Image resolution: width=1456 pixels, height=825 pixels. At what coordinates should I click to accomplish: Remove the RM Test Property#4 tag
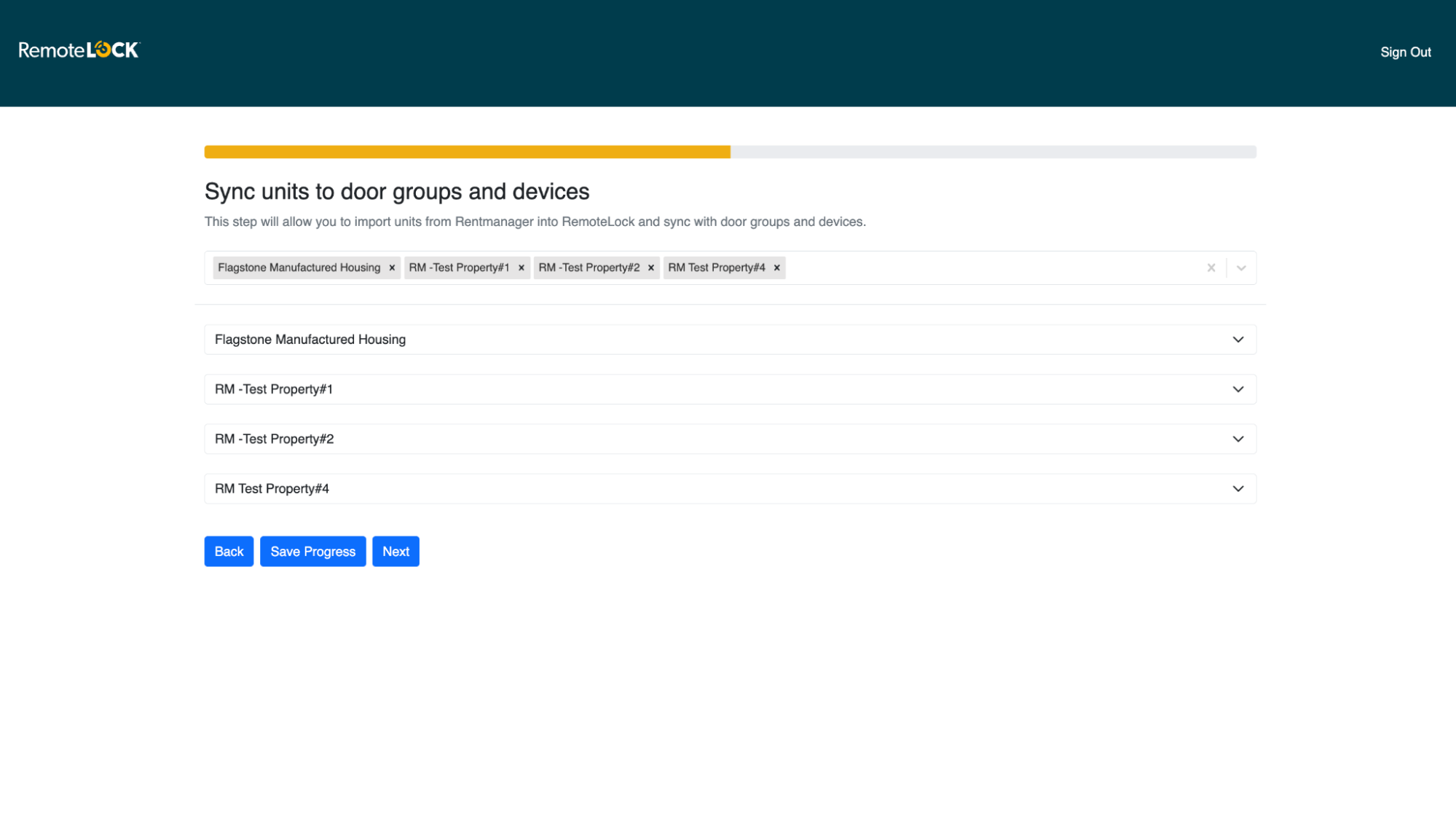[x=776, y=267]
